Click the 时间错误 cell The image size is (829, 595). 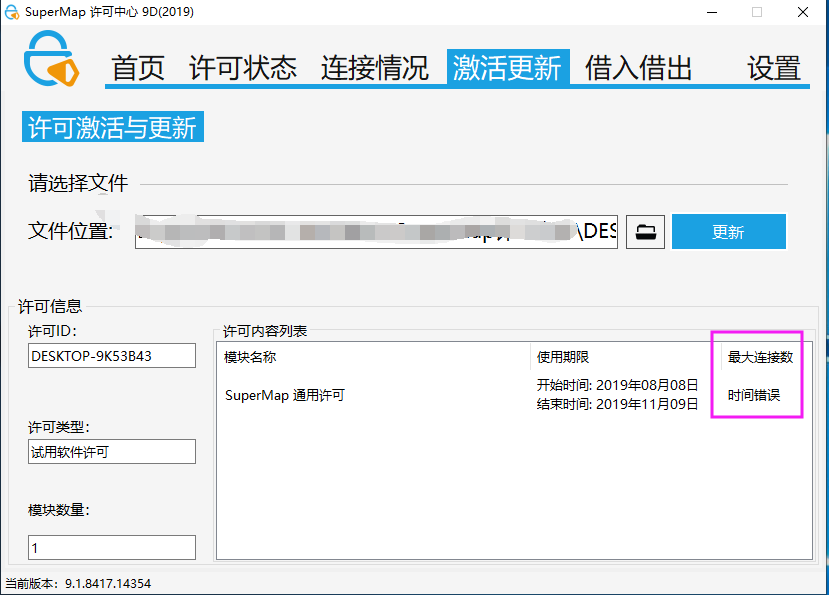pyautogui.click(x=753, y=395)
